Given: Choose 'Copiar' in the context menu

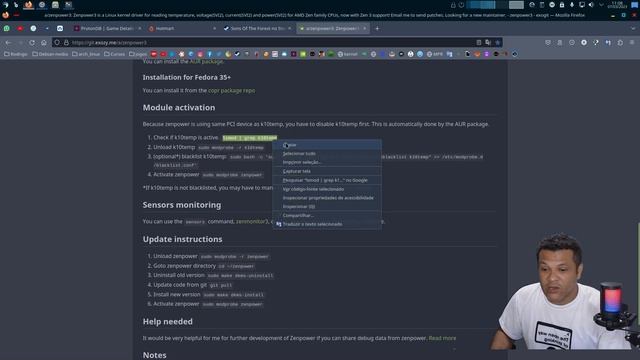Looking at the screenshot, I should 327,145.
